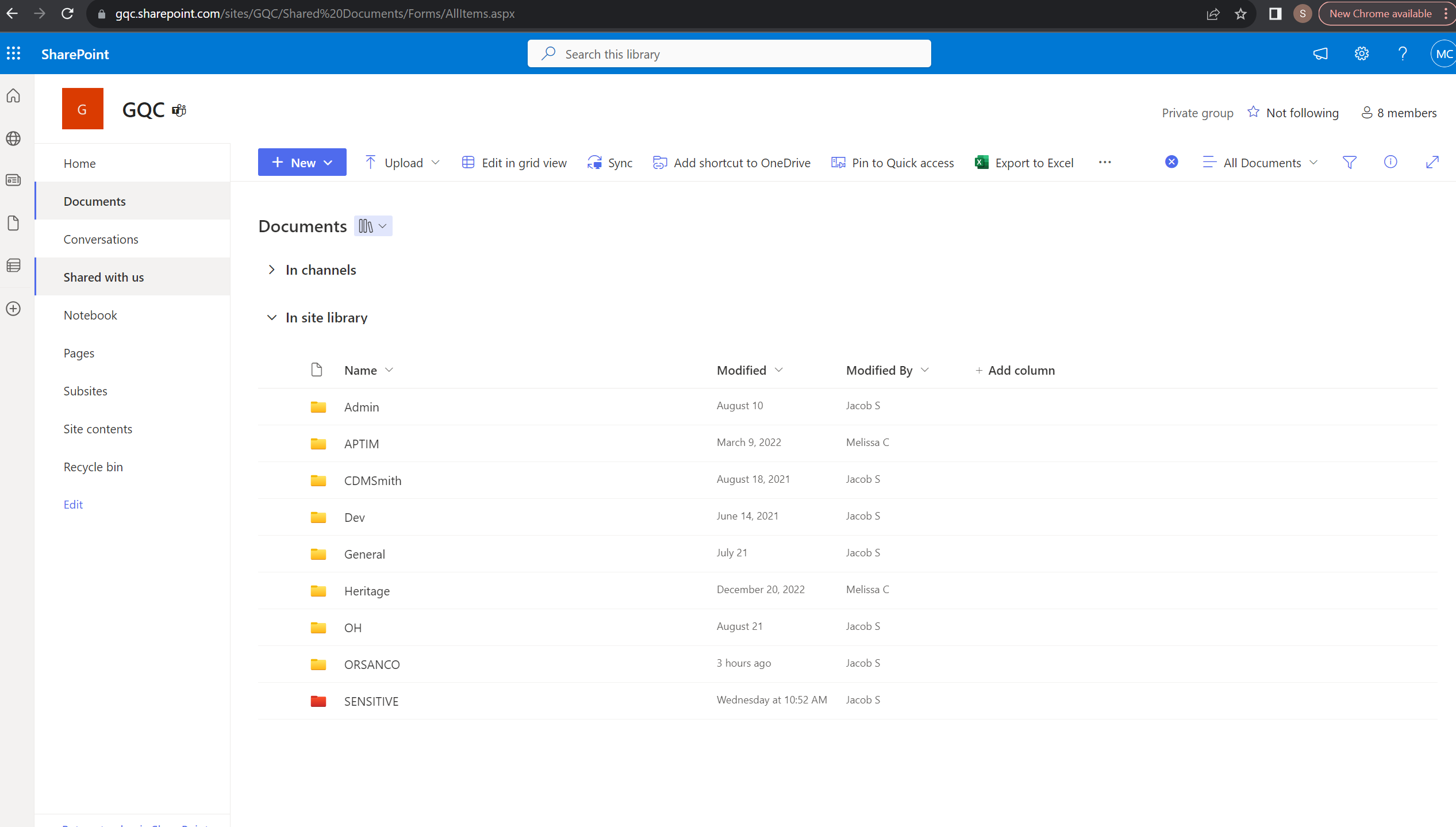Open the CDMSmith folder
Viewport: 1456px width, 827px height.
(x=372, y=480)
